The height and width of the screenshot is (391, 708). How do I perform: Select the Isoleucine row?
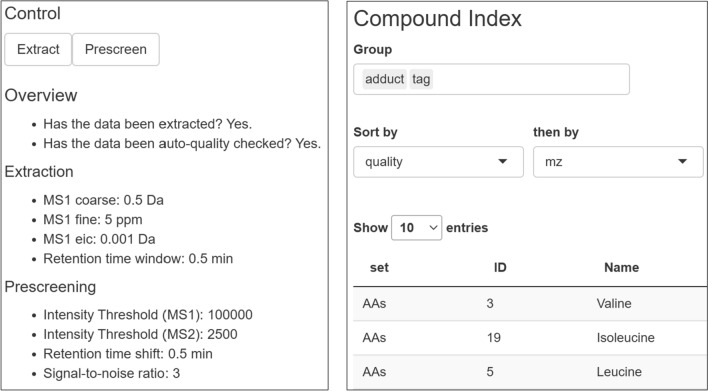(530, 338)
